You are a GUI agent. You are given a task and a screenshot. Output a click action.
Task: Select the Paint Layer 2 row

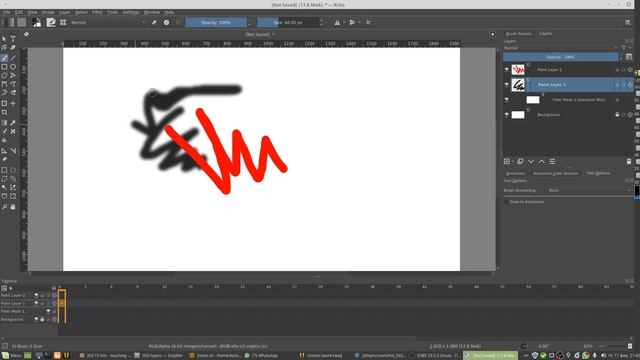point(568,70)
